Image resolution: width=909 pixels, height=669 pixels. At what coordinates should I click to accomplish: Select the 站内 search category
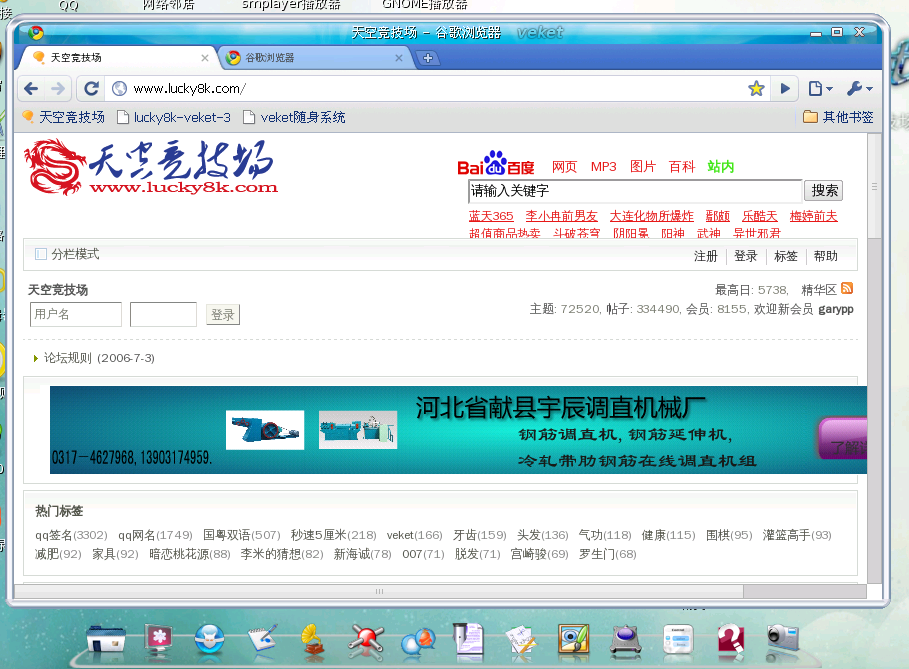tap(721, 167)
